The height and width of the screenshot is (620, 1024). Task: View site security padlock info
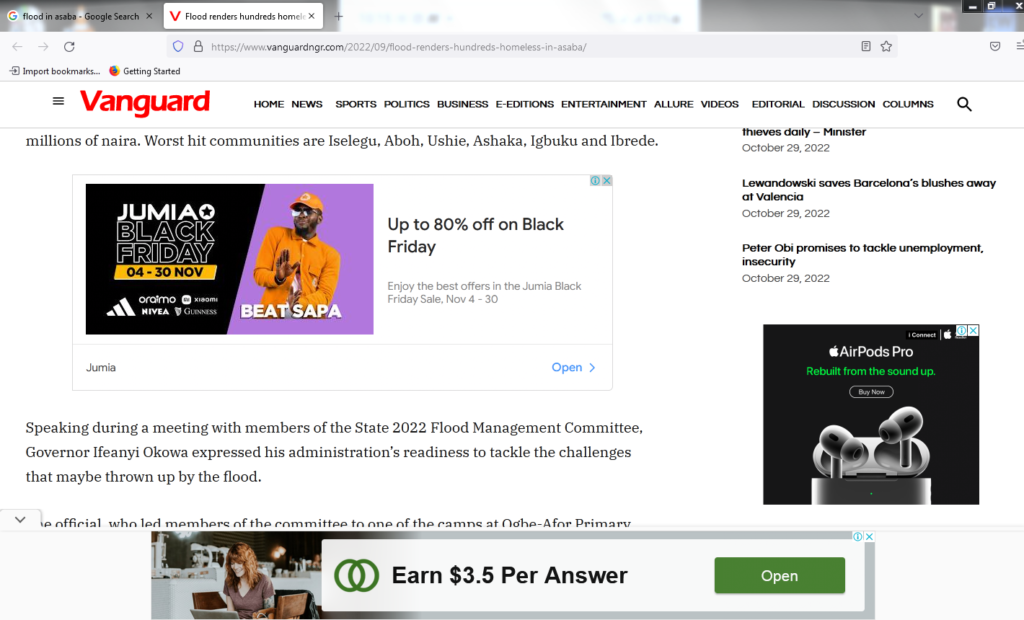click(198, 46)
